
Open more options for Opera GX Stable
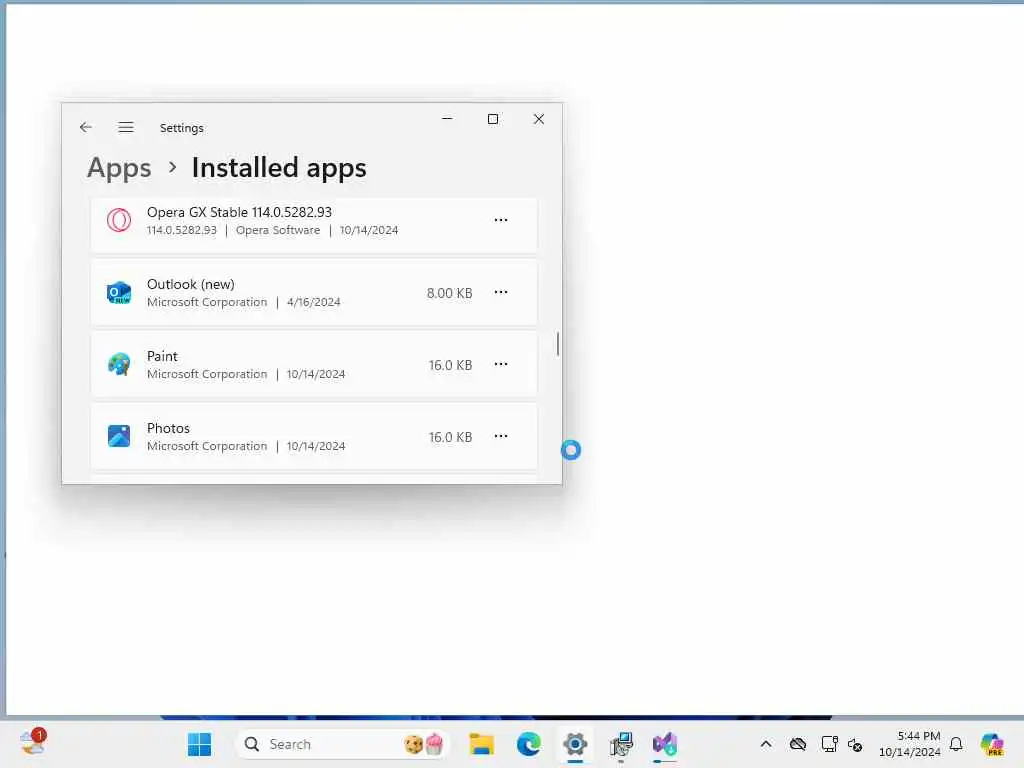pyautogui.click(x=501, y=220)
